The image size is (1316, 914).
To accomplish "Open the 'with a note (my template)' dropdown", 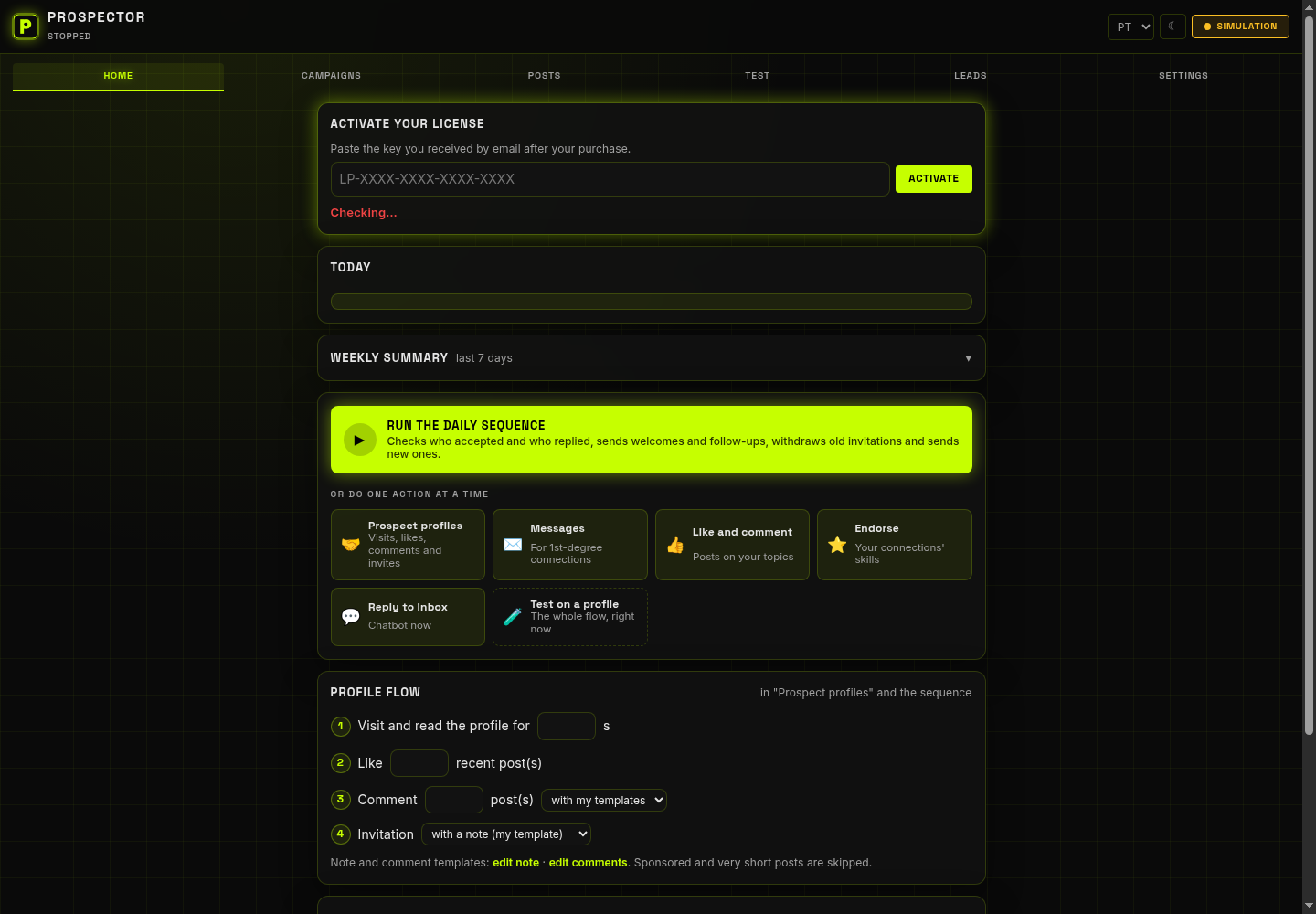I will (x=506, y=834).
